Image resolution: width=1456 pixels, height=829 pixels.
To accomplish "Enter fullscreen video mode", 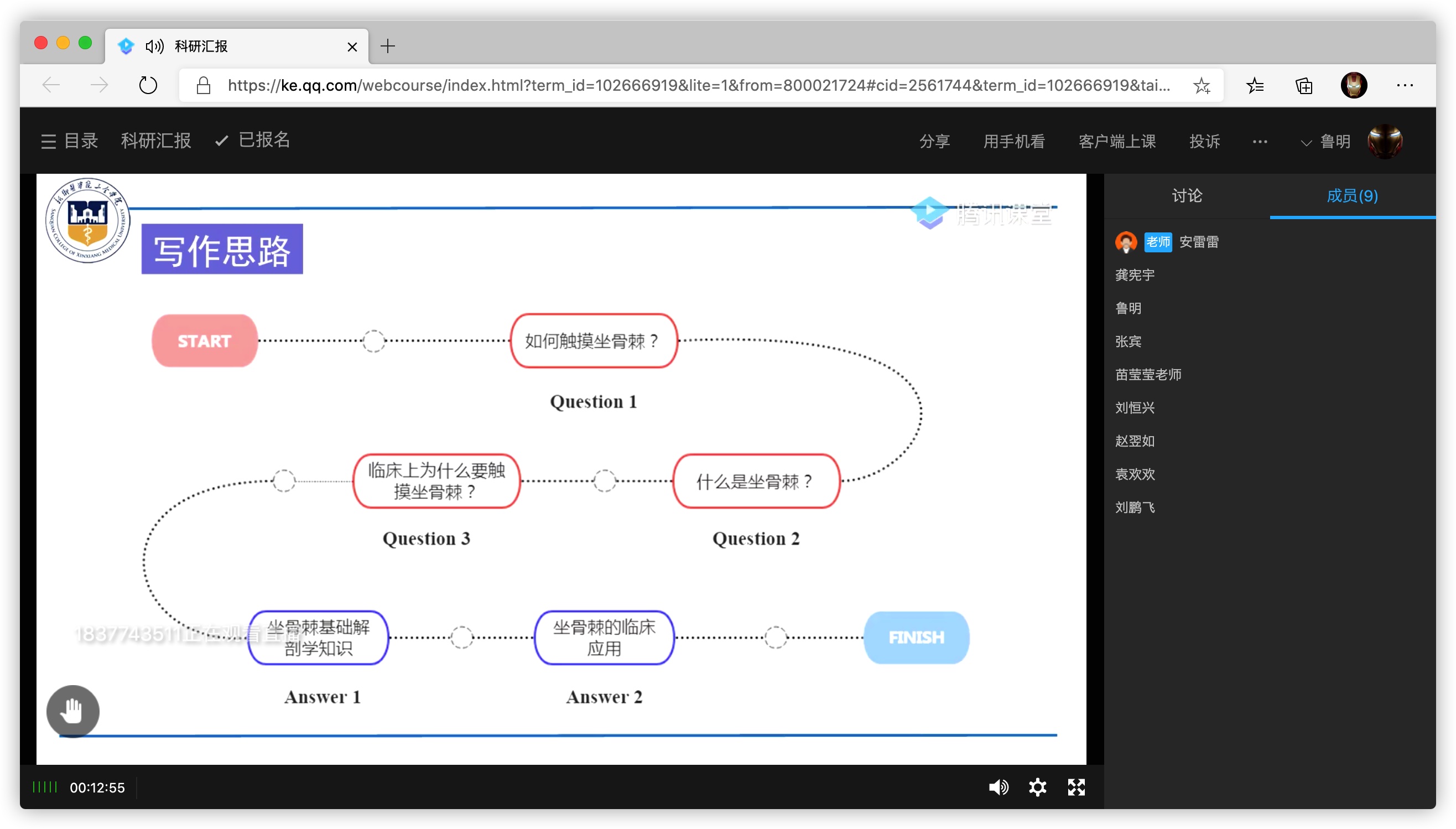I will 1076,787.
